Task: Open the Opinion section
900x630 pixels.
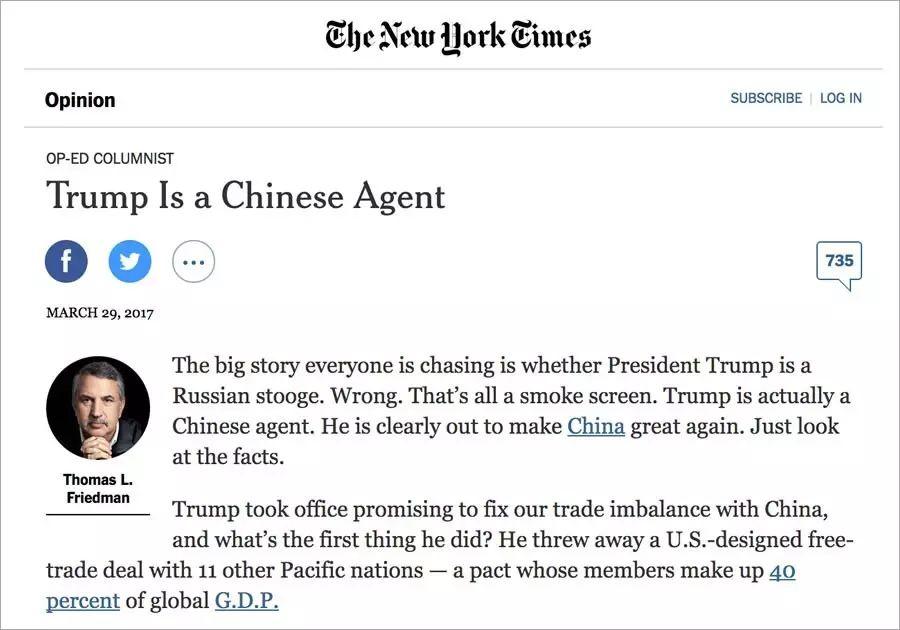Action: pos(80,99)
